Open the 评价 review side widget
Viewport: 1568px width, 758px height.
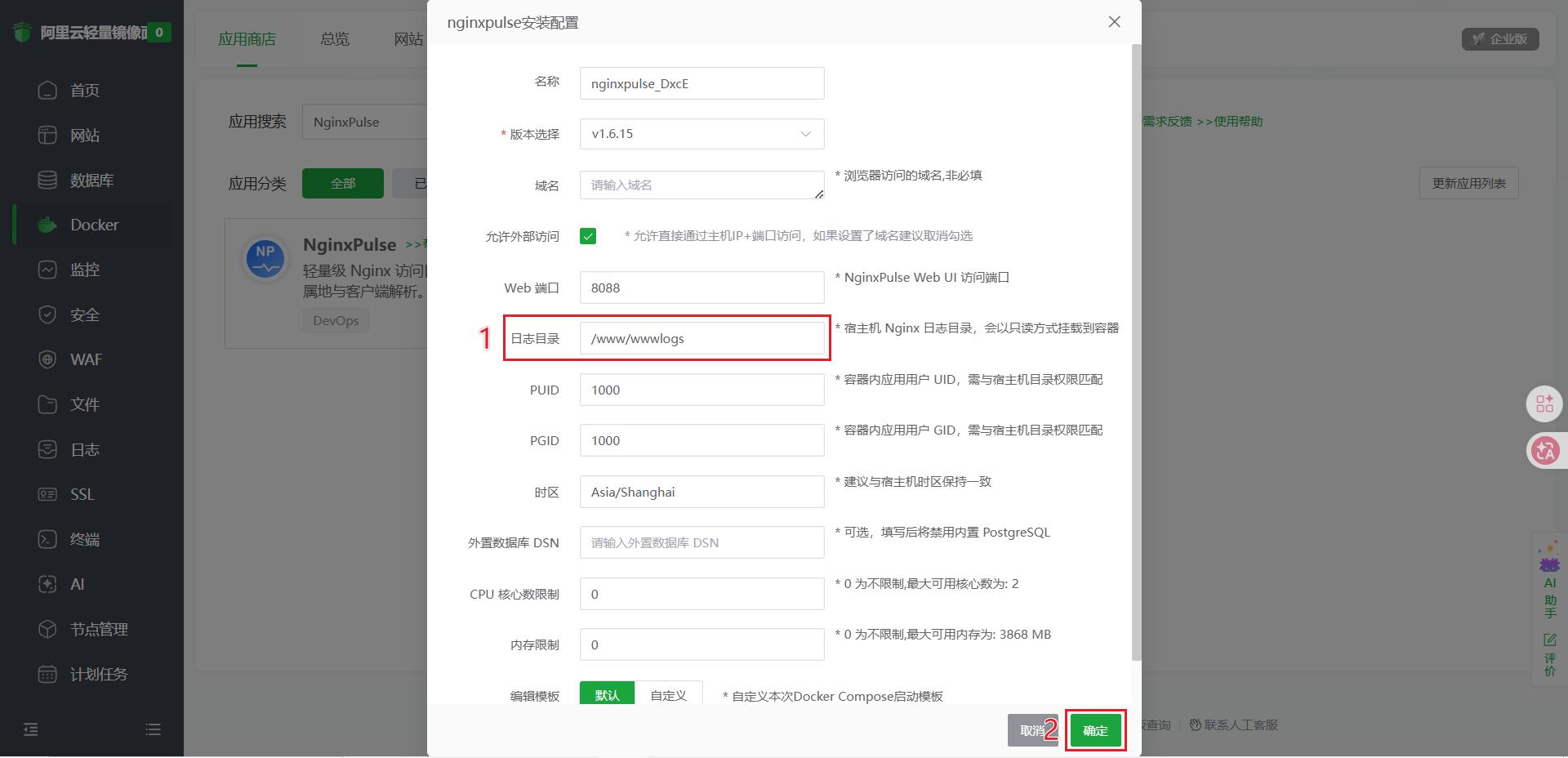[x=1549, y=655]
